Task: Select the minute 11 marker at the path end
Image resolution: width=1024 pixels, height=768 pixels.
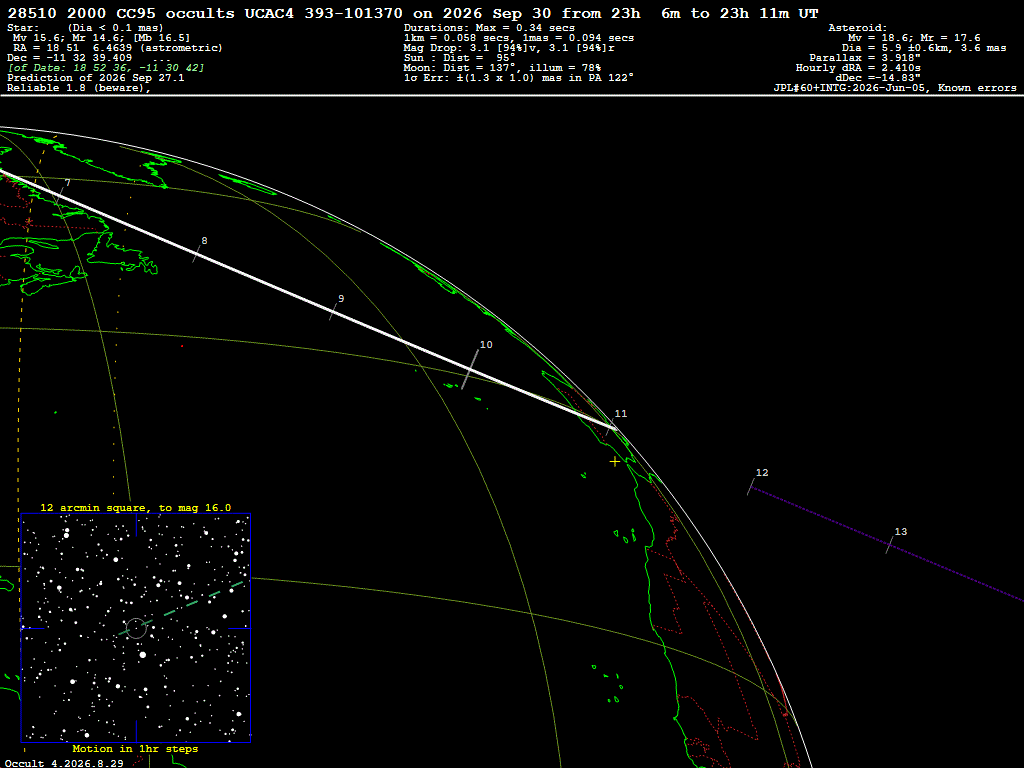Action: [x=611, y=428]
